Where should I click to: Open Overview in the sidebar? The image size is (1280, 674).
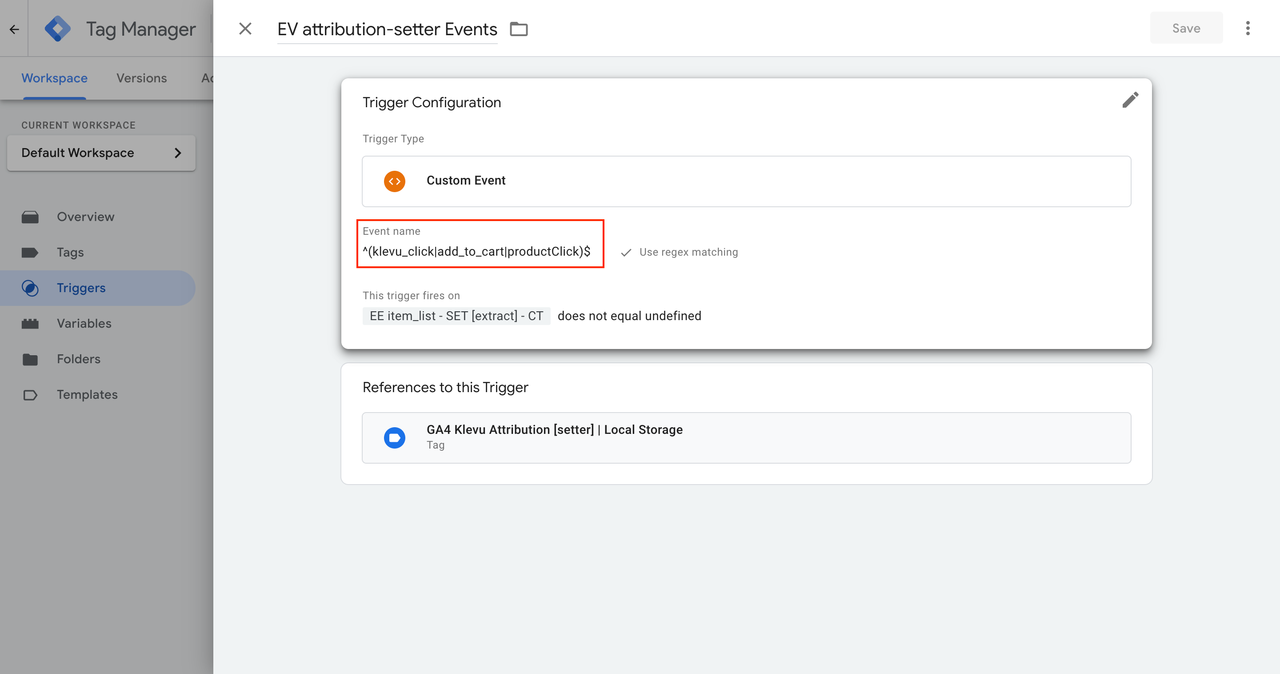click(85, 217)
